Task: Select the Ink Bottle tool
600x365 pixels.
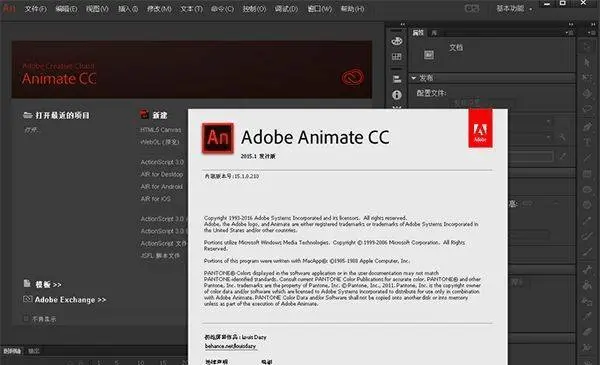Action: (587, 301)
